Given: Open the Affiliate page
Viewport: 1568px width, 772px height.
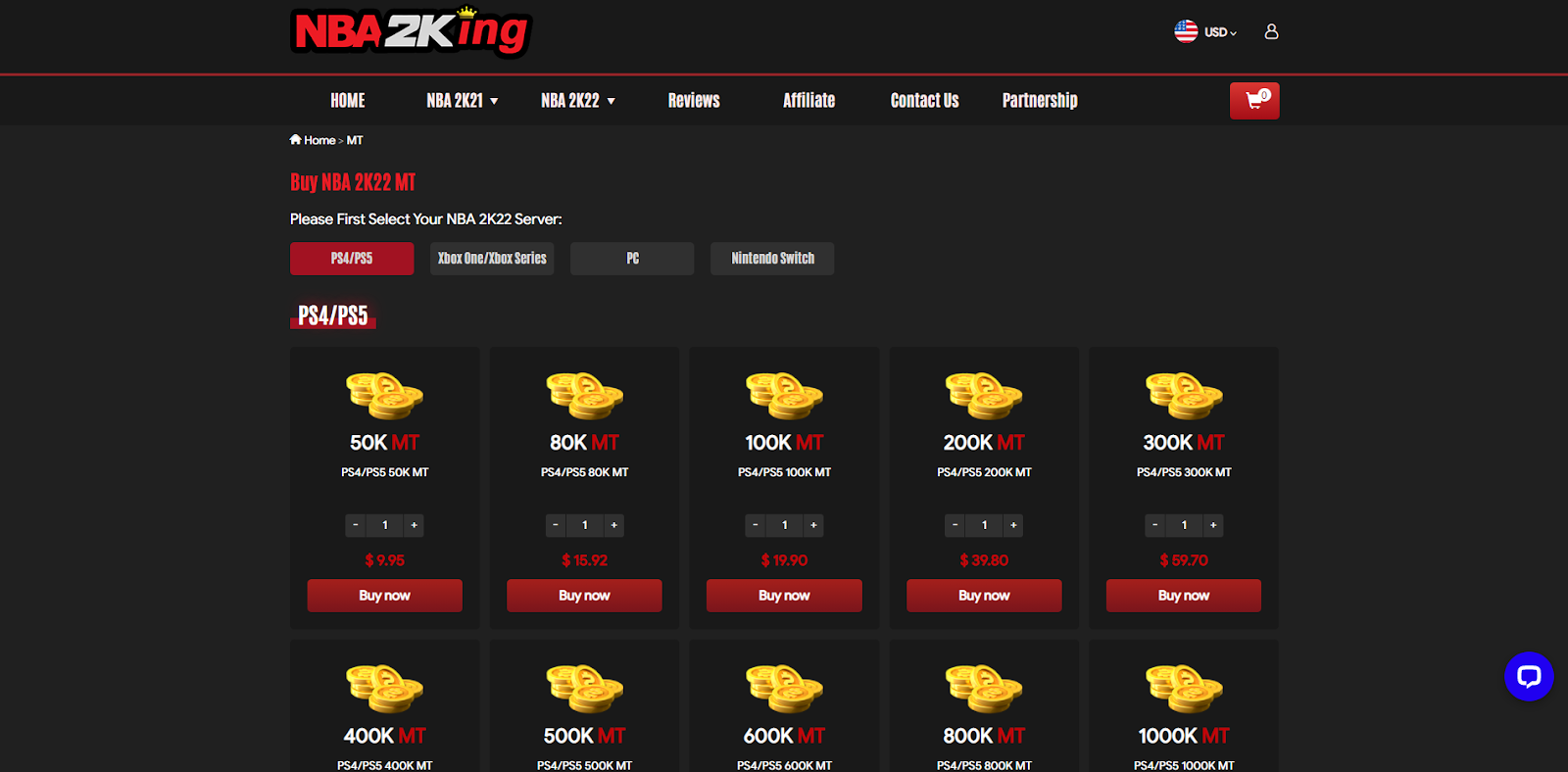Looking at the screenshot, I should (x=809, y=101).
